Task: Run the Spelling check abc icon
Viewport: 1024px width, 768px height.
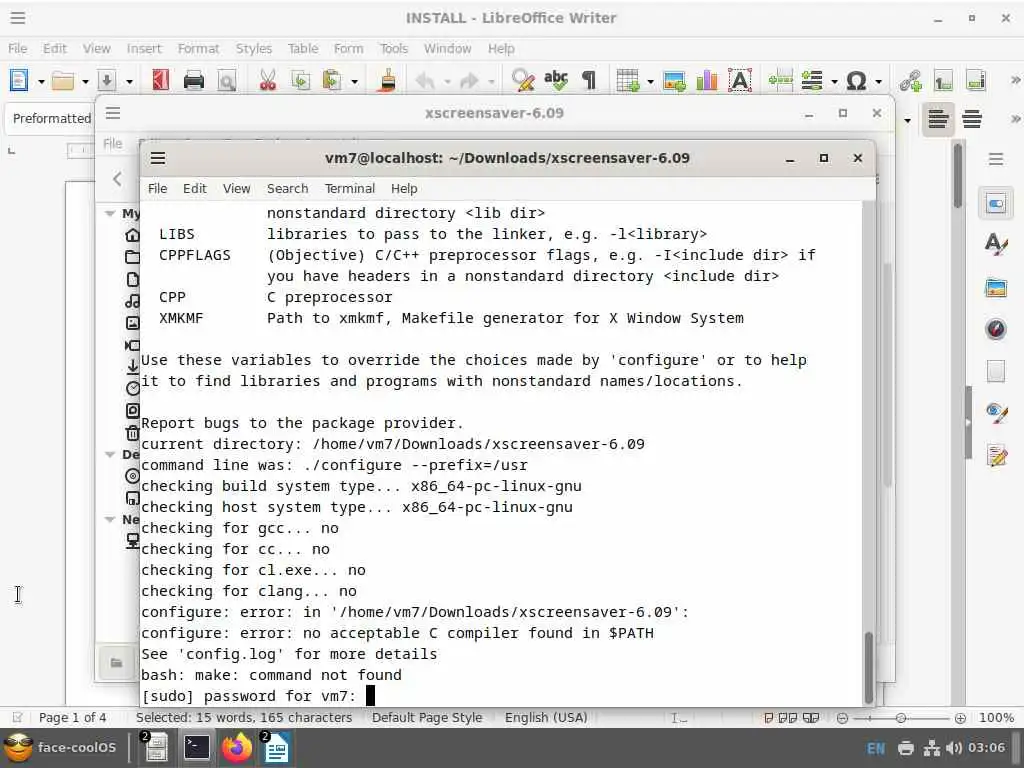Action: click(556, 80)
